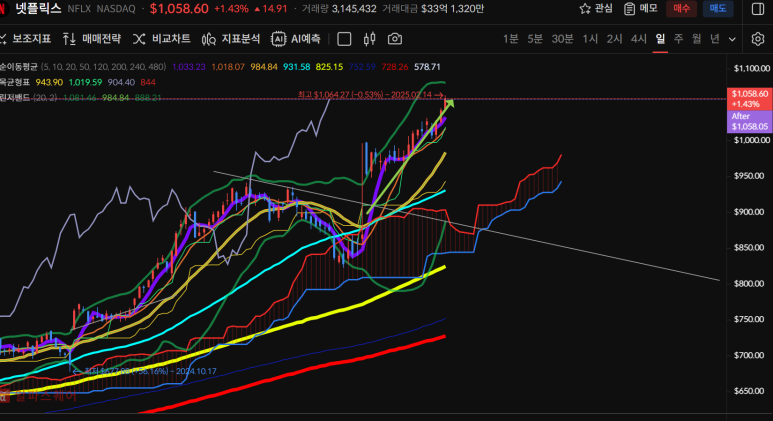This screenshot has height=421, width=773.
Task: Select the 월 monthly timeframe
Action: 696,38
